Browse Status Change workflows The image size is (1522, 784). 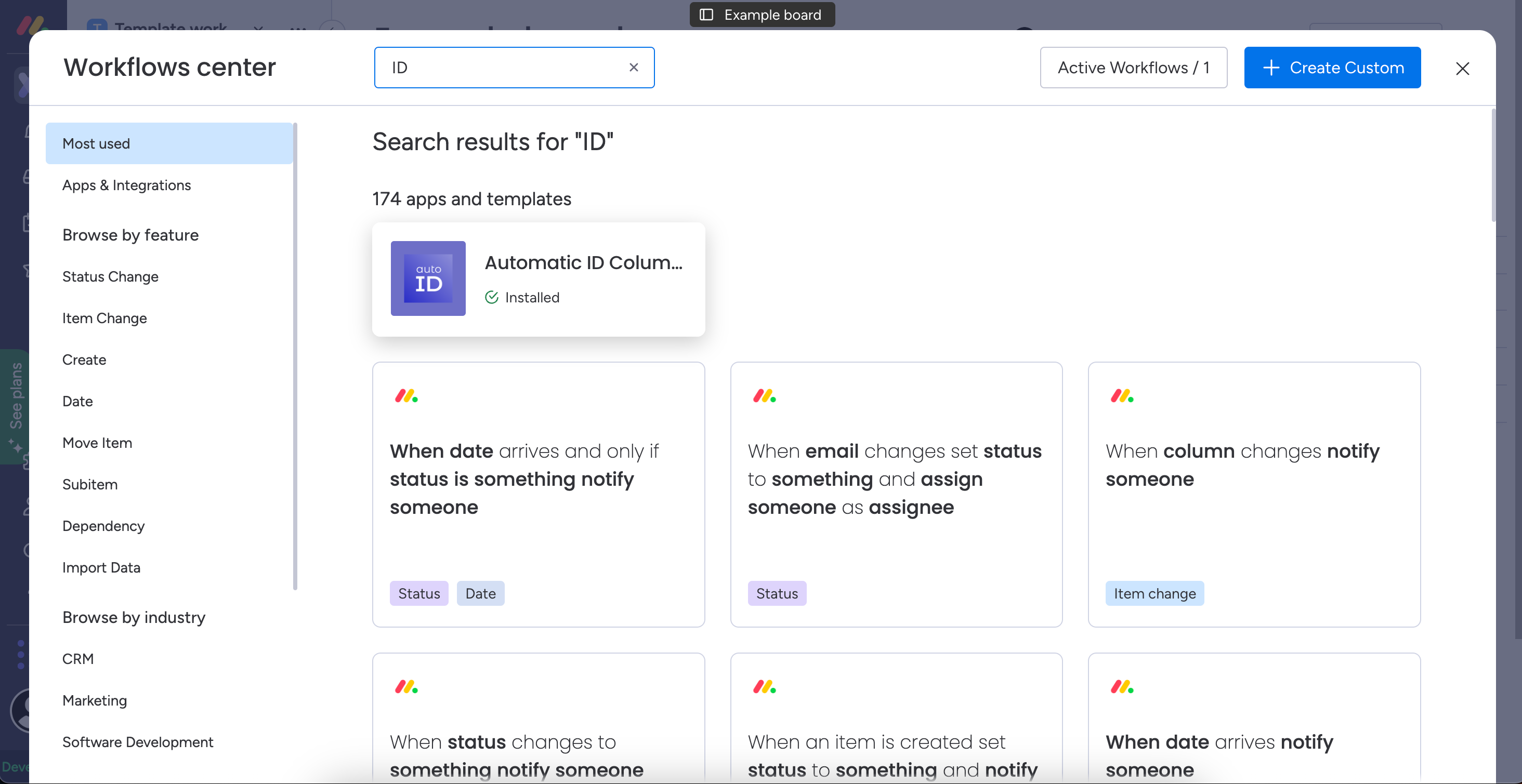(110, 276)
